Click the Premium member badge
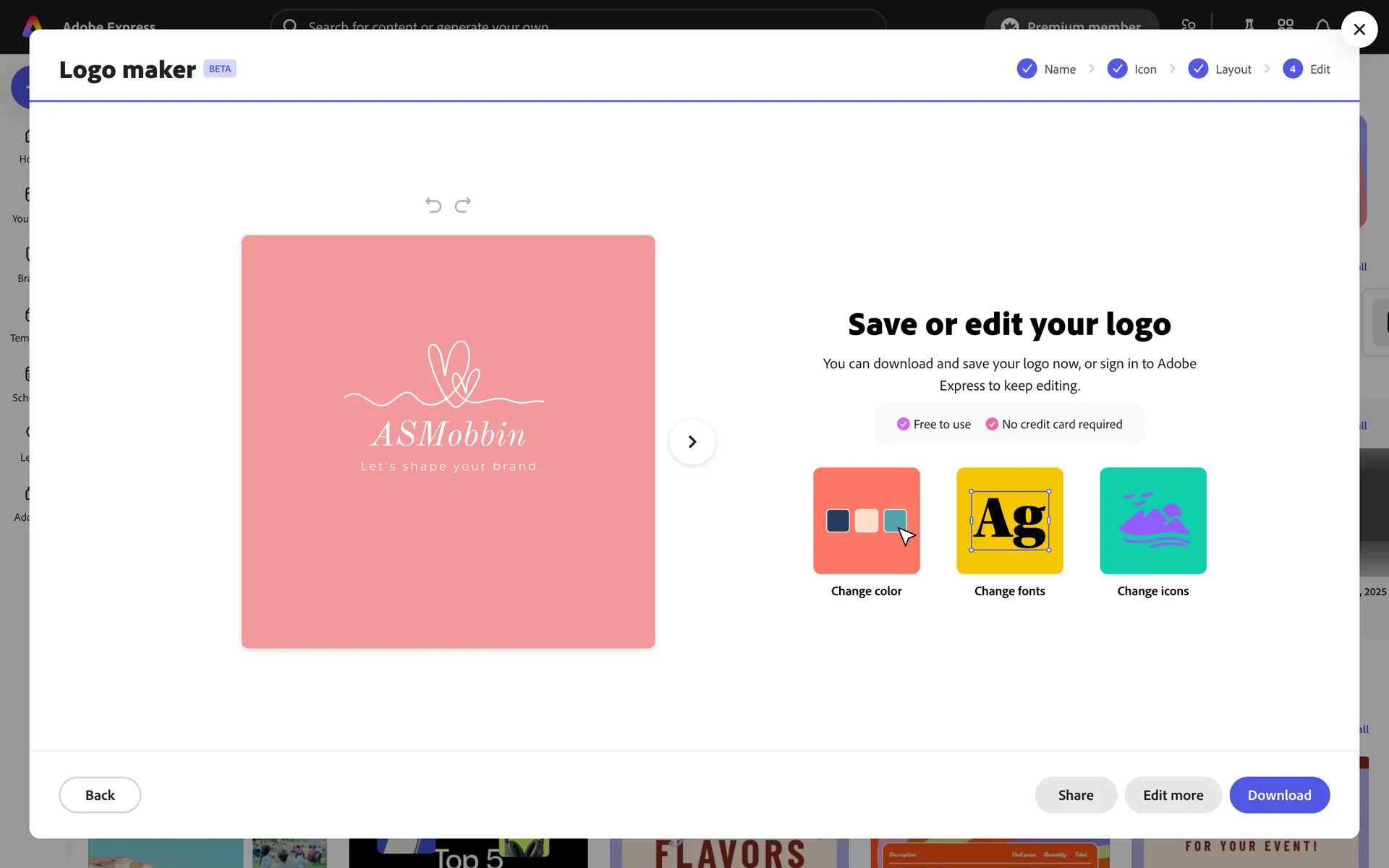Screen dimensions: 1389x868 (x=1071, y=22)
